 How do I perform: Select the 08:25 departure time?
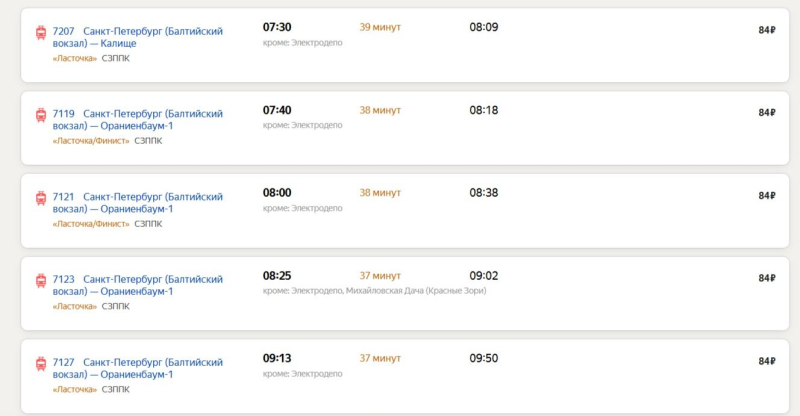pyautogui.click(x=277, y=276)
